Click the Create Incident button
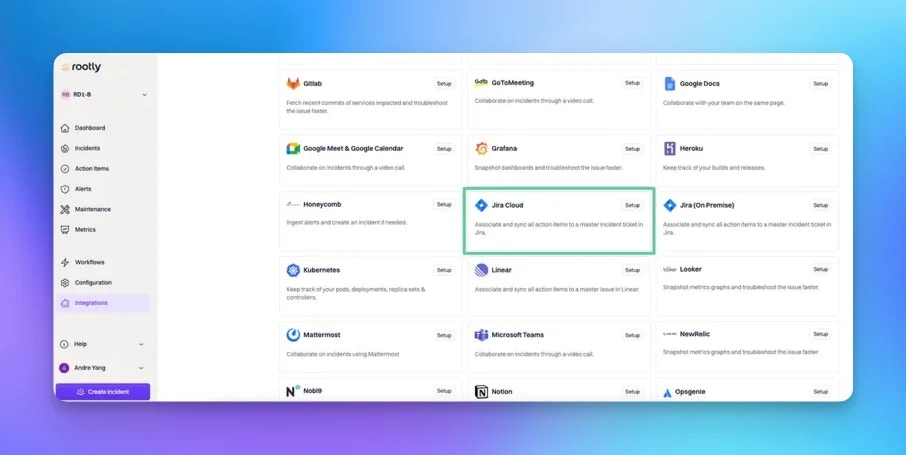 103,391
